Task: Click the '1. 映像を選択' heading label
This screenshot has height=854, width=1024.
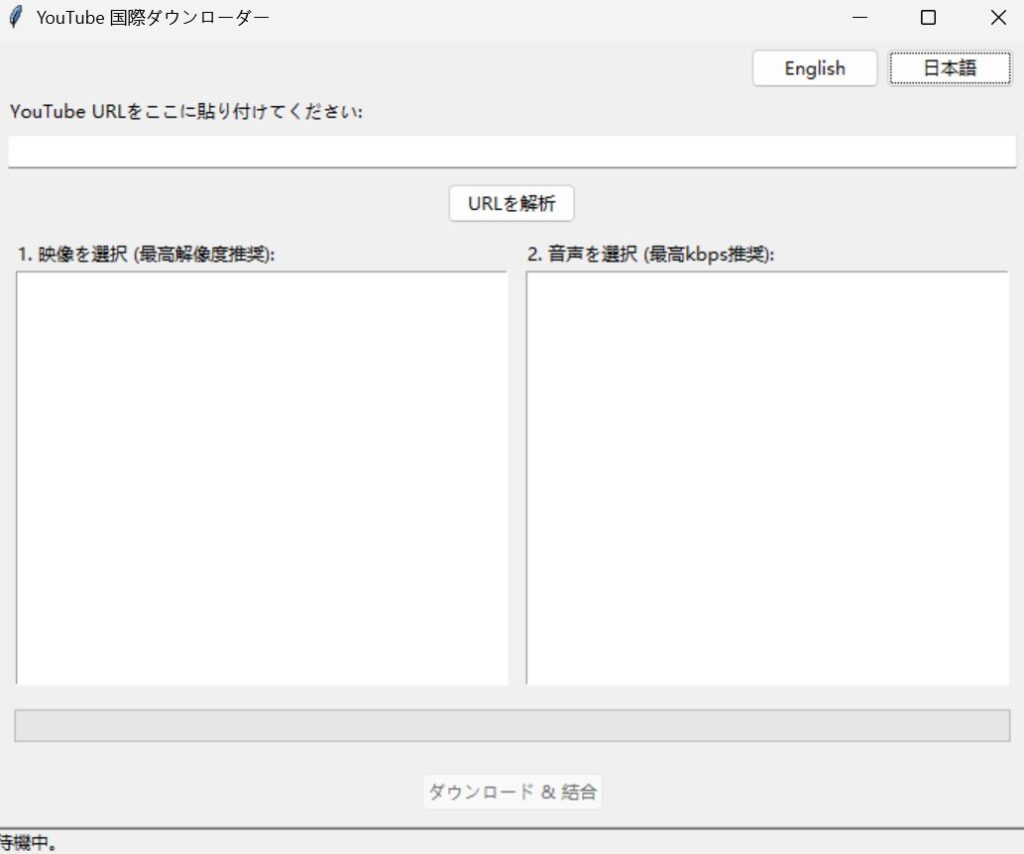Action: (x=146, y=254)
